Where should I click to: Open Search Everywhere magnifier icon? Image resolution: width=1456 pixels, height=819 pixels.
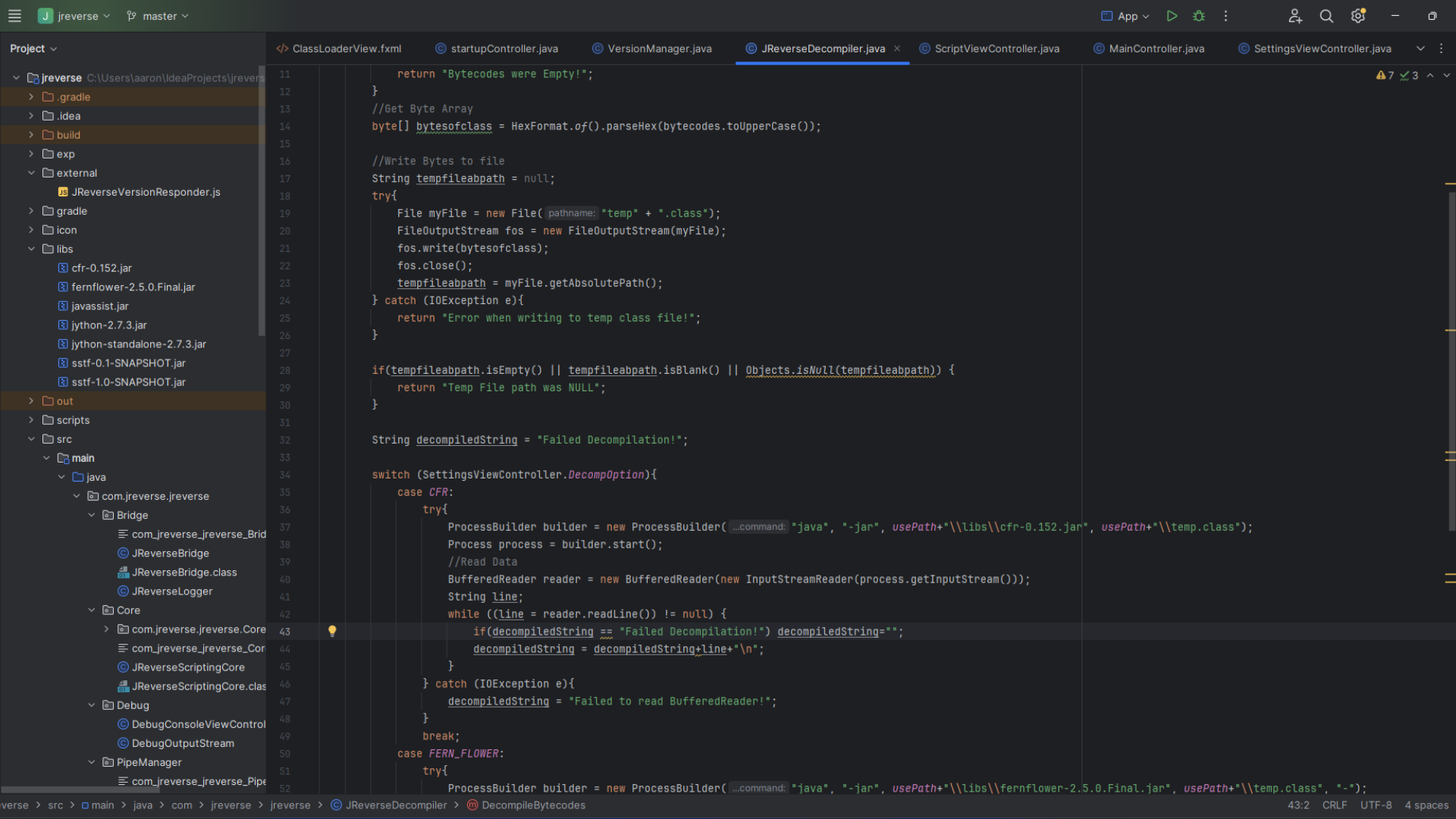click(x=1326, y=16)
